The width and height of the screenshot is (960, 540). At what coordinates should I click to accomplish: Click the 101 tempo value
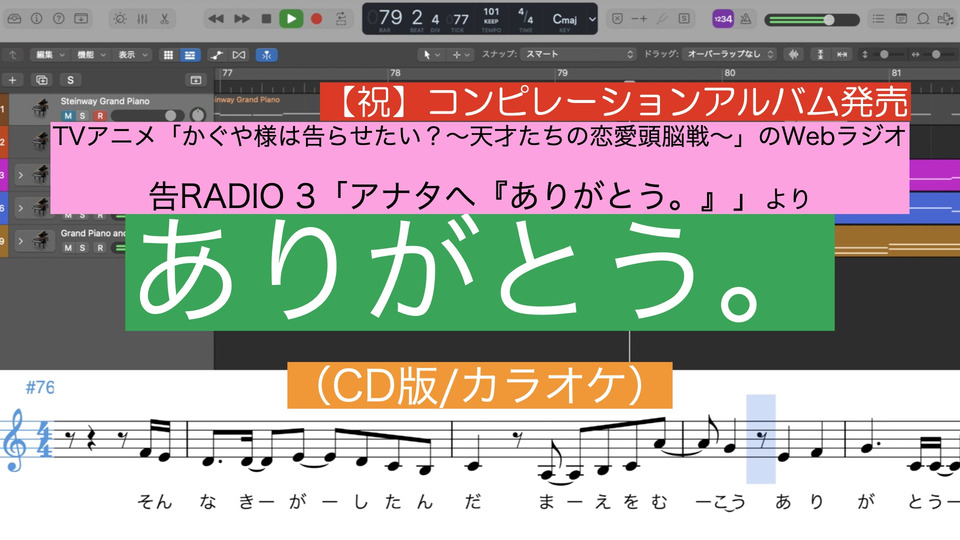click(x=491, y=12)
